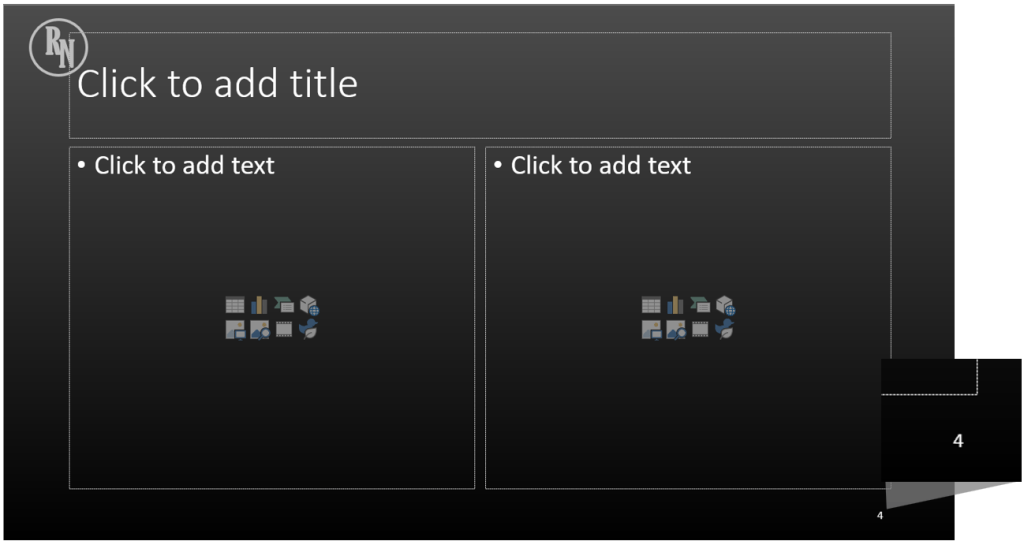Screen dimensions: 1024x541
Task: Insert video in the left placeholder
Action: point(284,329)
